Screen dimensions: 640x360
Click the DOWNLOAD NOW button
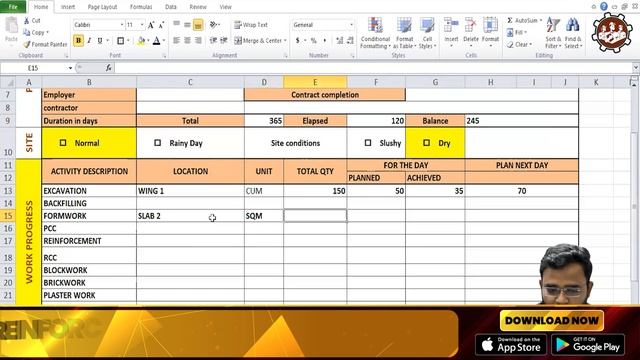pos(552,320)
